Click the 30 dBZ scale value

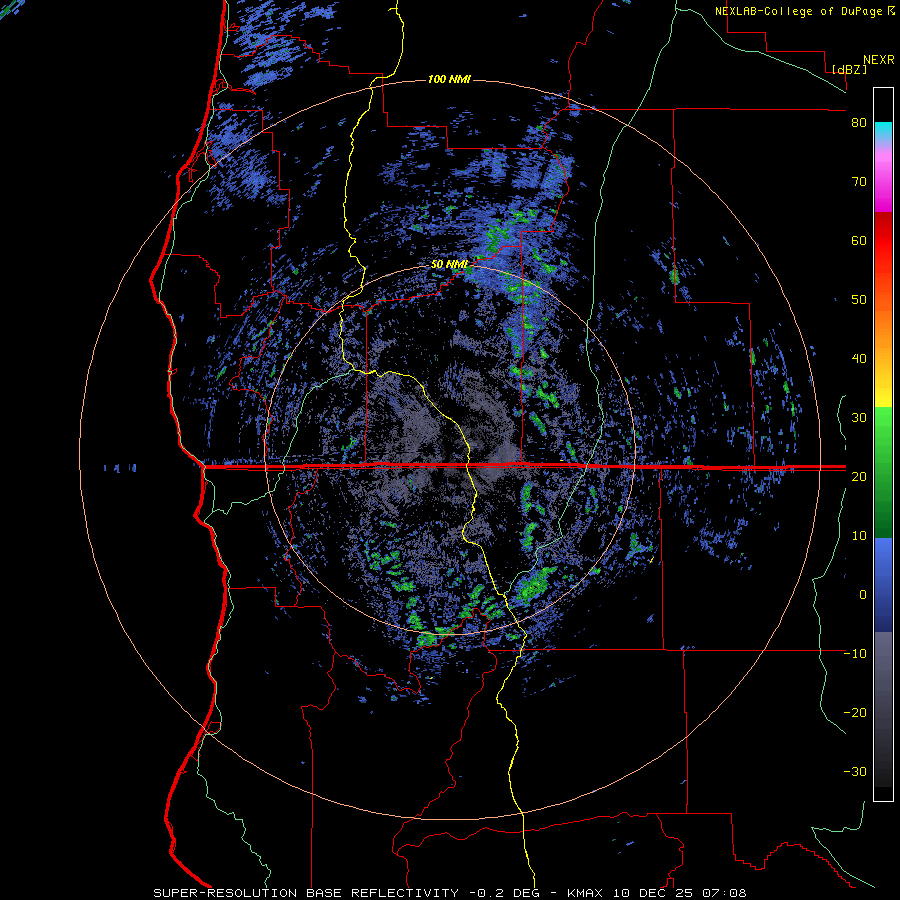859,418
